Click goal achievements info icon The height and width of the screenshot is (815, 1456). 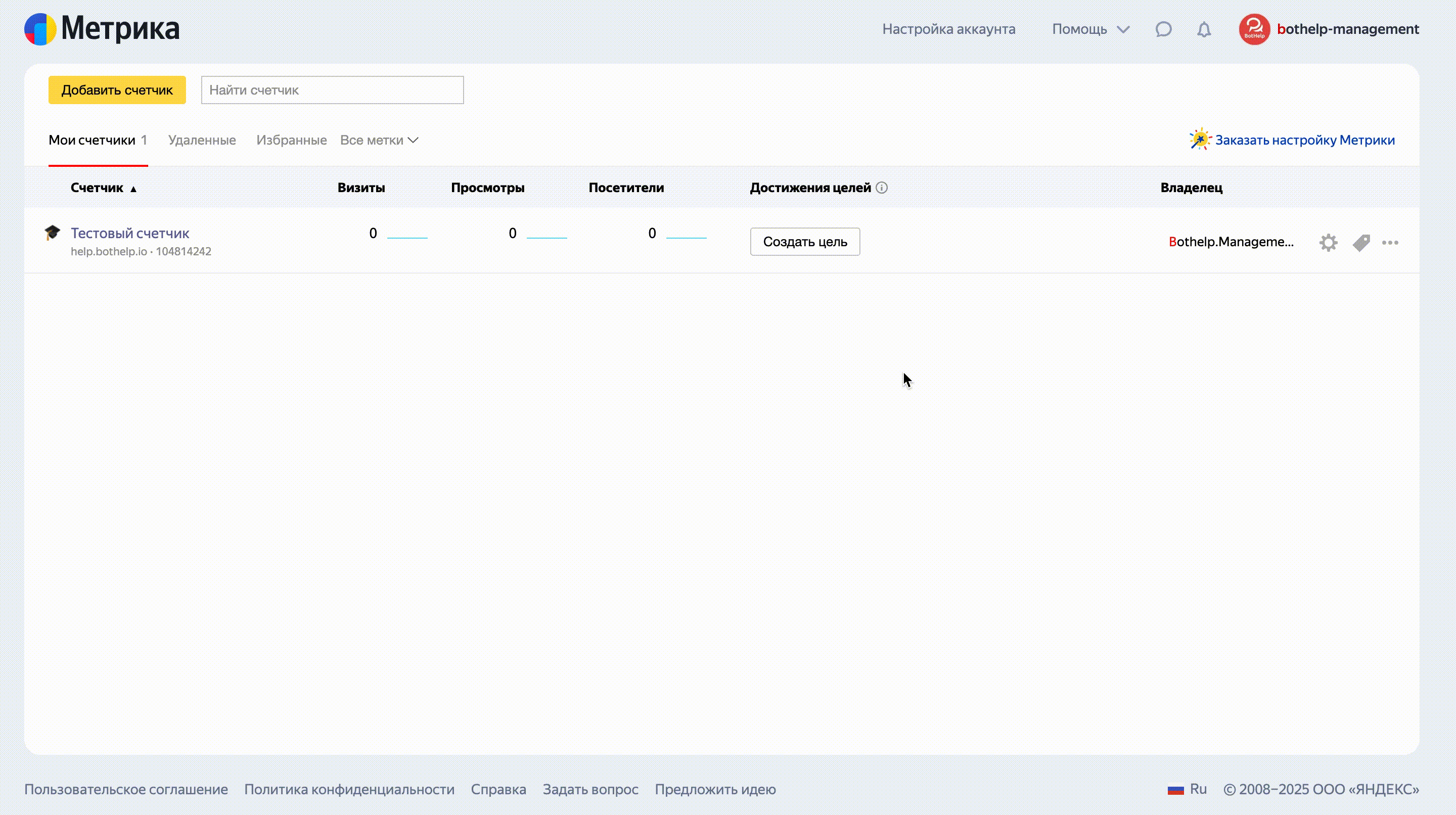click(882, 188)
